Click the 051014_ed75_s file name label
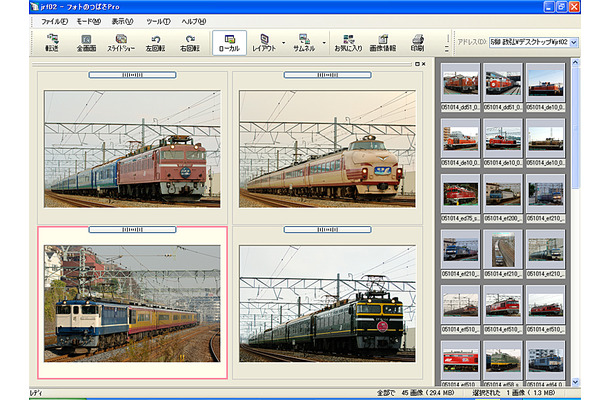The width and height of the screenshot is (610, 400). 460,219
